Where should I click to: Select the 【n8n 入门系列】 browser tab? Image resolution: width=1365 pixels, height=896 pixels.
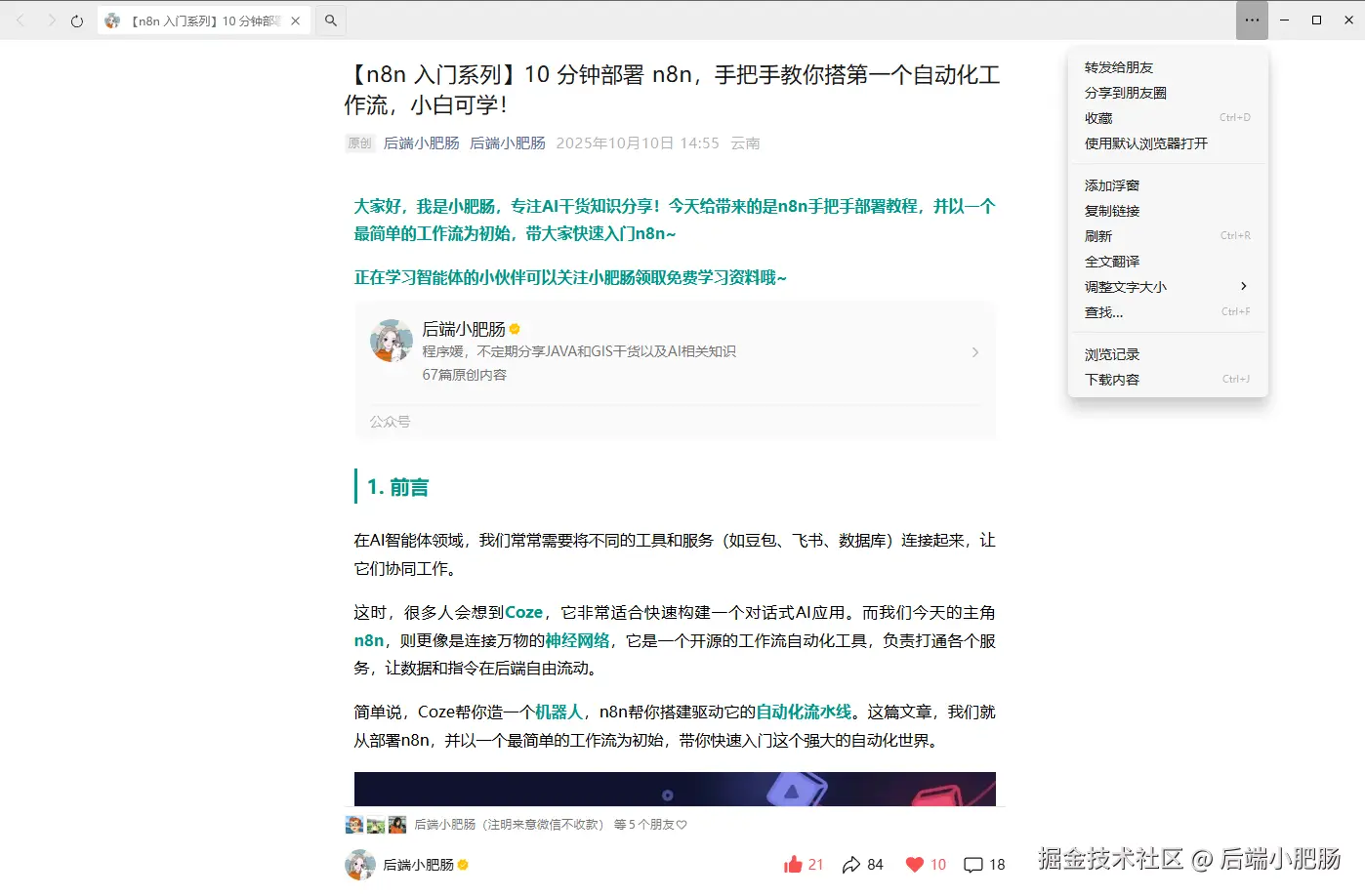coord(204,20)
